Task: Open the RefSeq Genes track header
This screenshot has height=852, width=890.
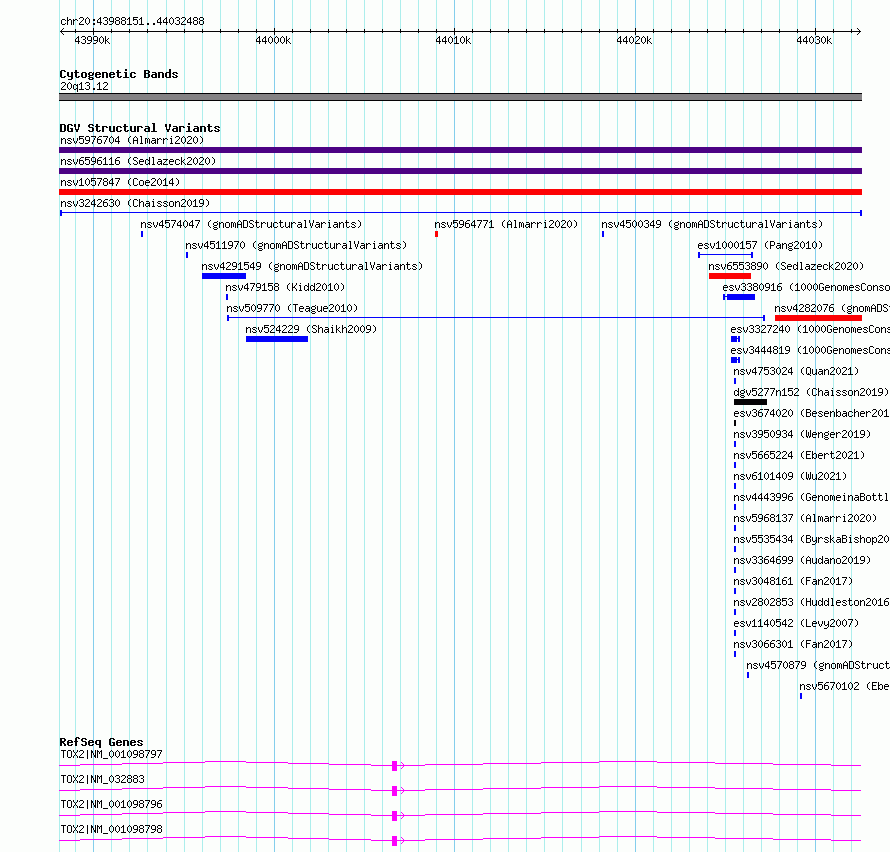Action: pos(101,742)
